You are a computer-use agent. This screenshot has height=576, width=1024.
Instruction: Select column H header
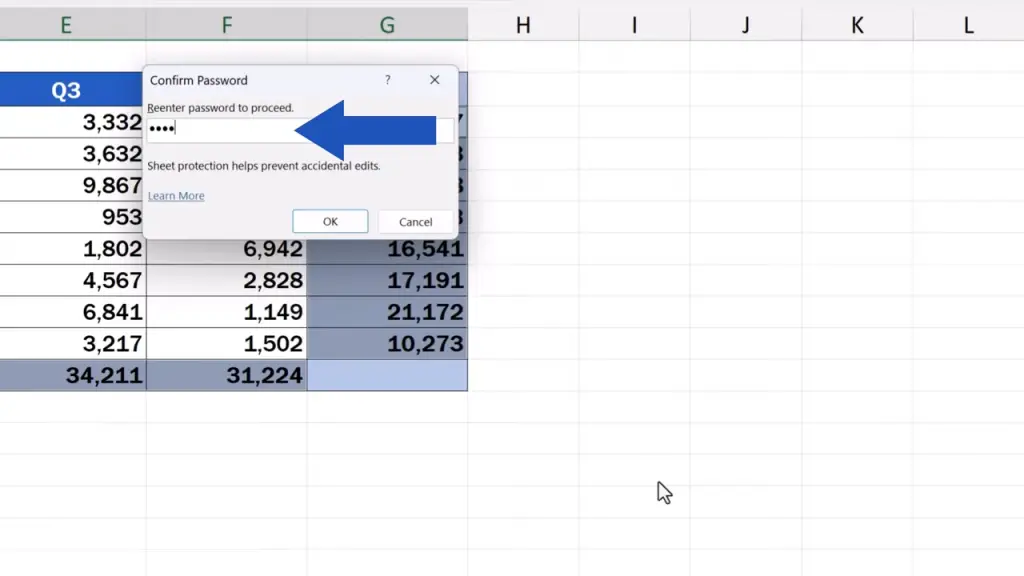click(523, 25)
